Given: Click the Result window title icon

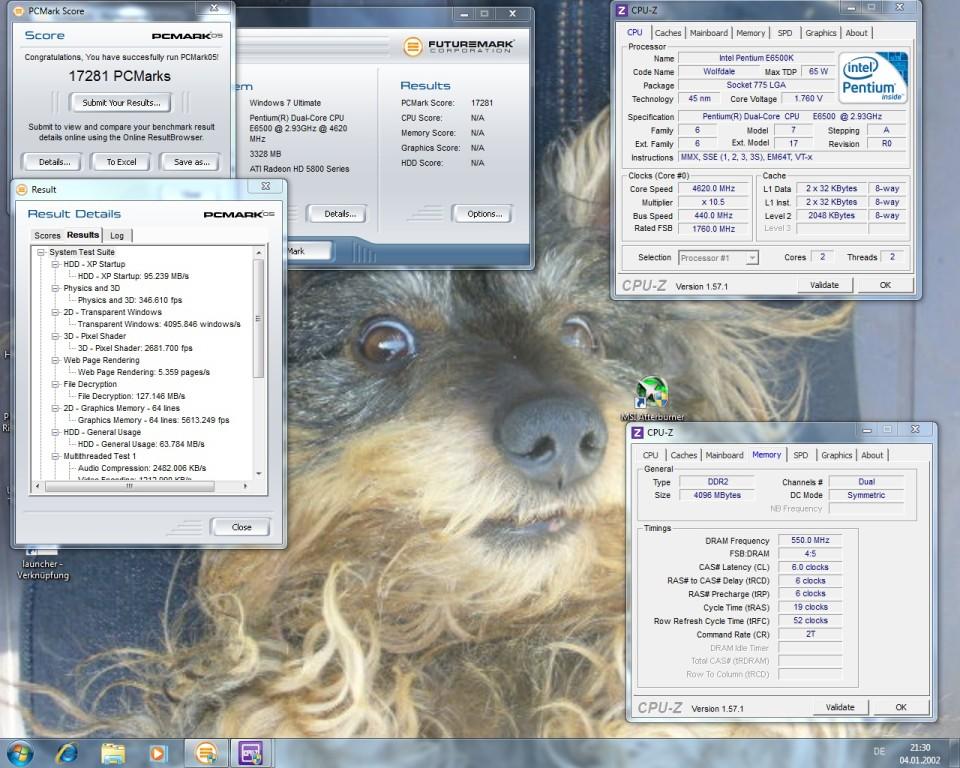Looking at the screenshot, I should click(22, 189).
